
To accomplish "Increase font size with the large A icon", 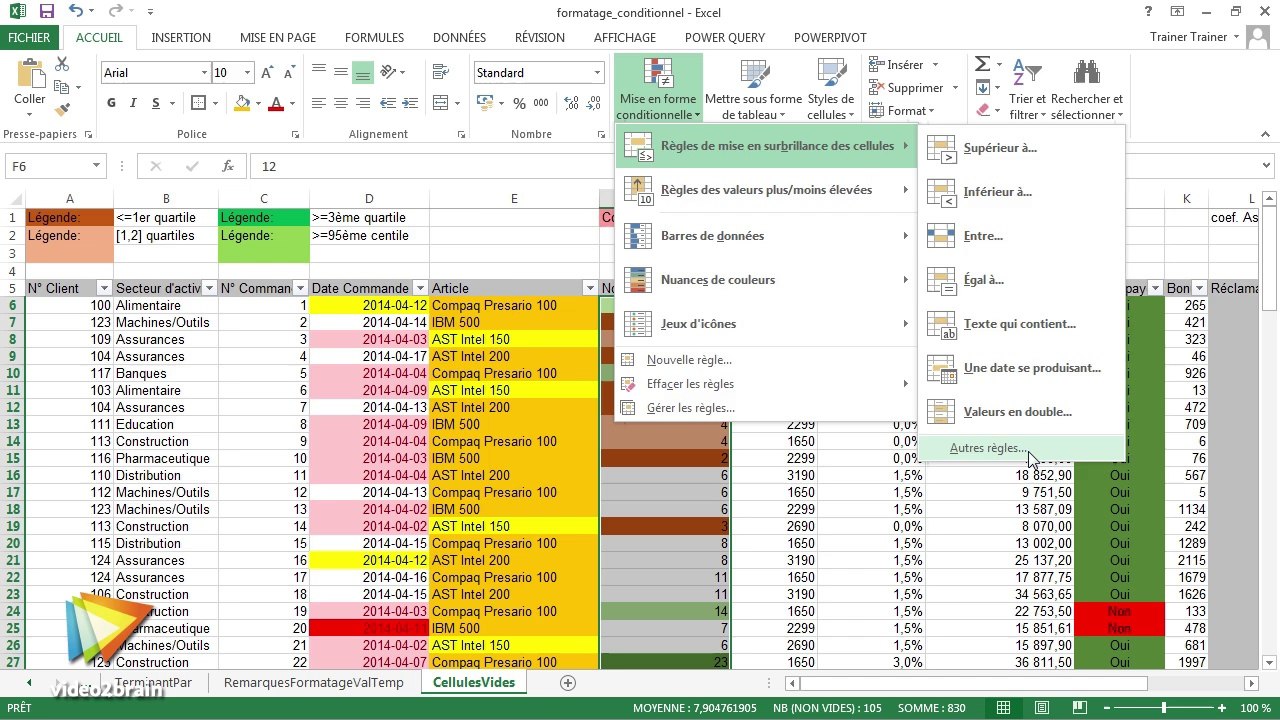I will [x=267, y=73].
